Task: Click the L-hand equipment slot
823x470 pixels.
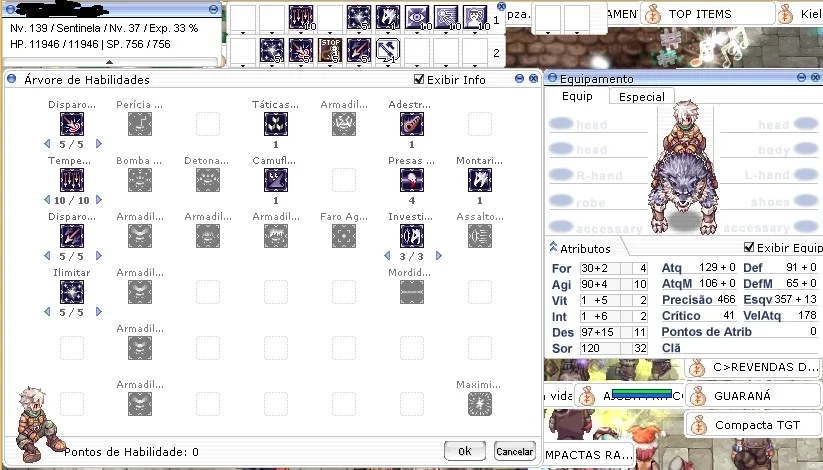Action: [x=768, y=175]
